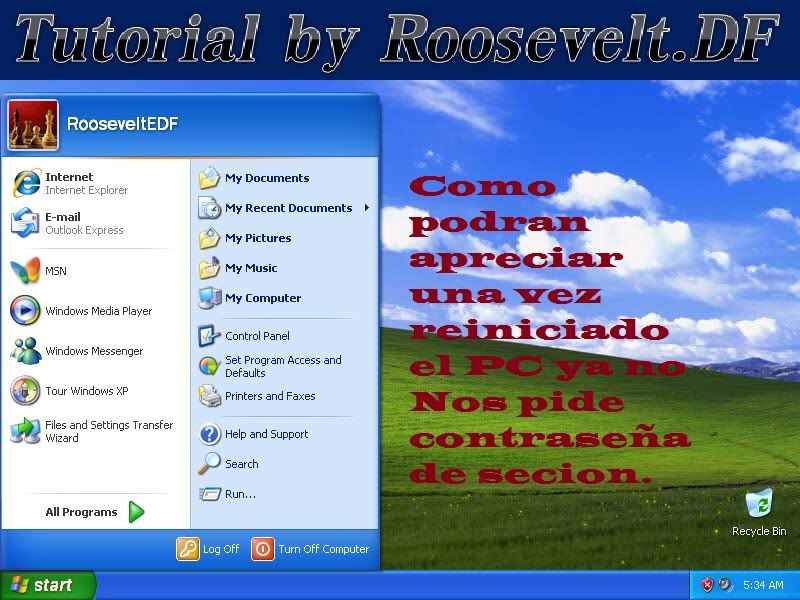Screen dimensions: 800x600
Task: Select the My Pictures menu entry text
Action: [258, 238]
